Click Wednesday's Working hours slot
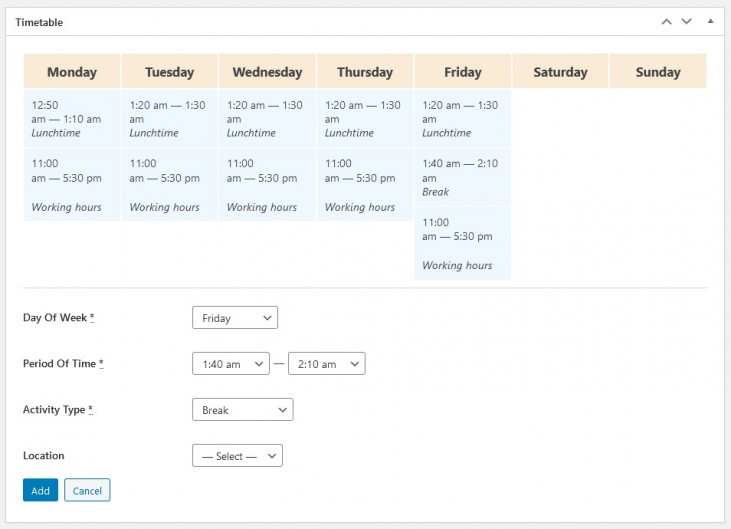The width and height of the screenshot is (731, 529). click(x=267, y=184)
